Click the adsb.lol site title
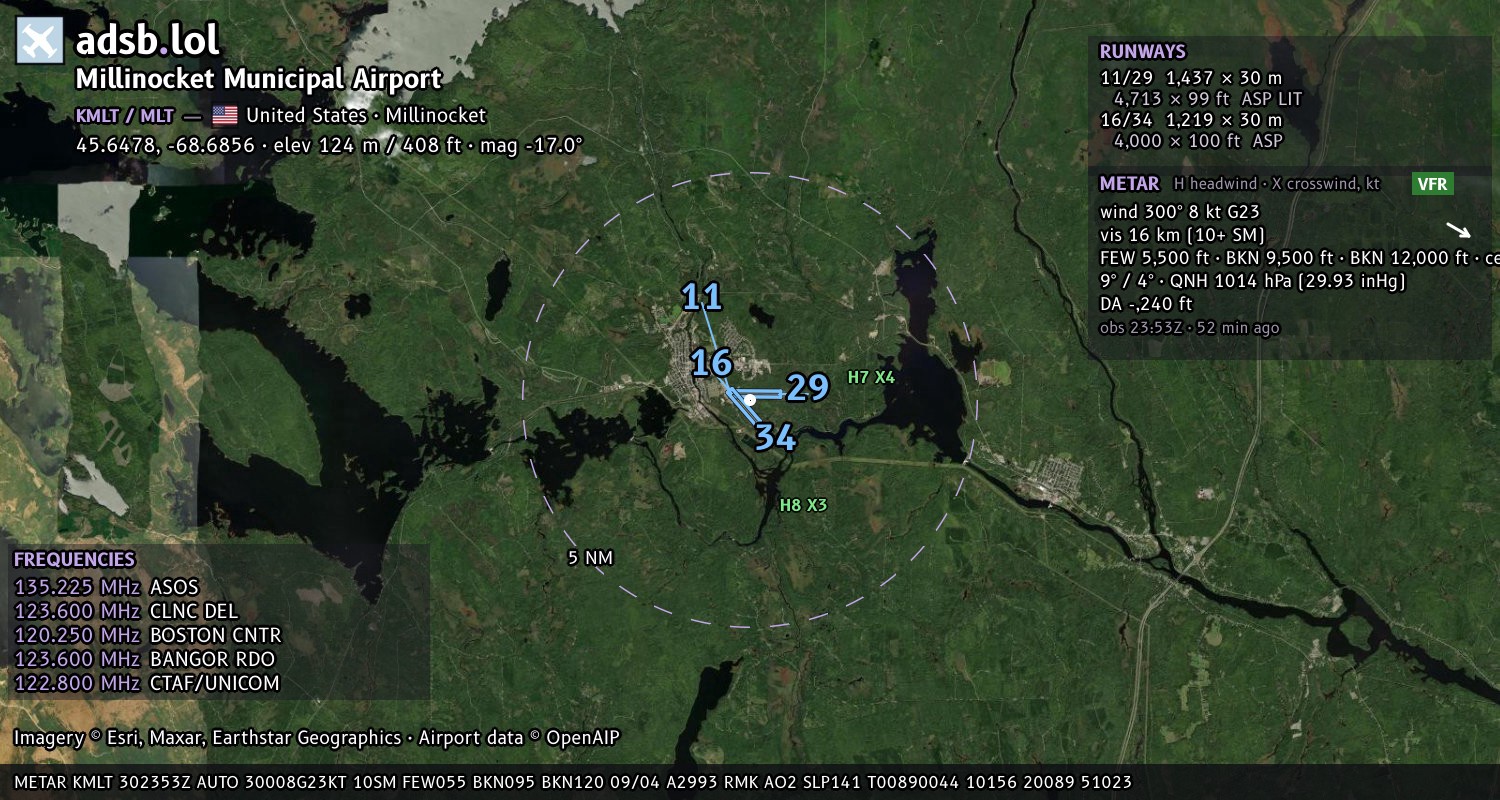This screenshot has height=800, width=1500. (x=148, y=41)
